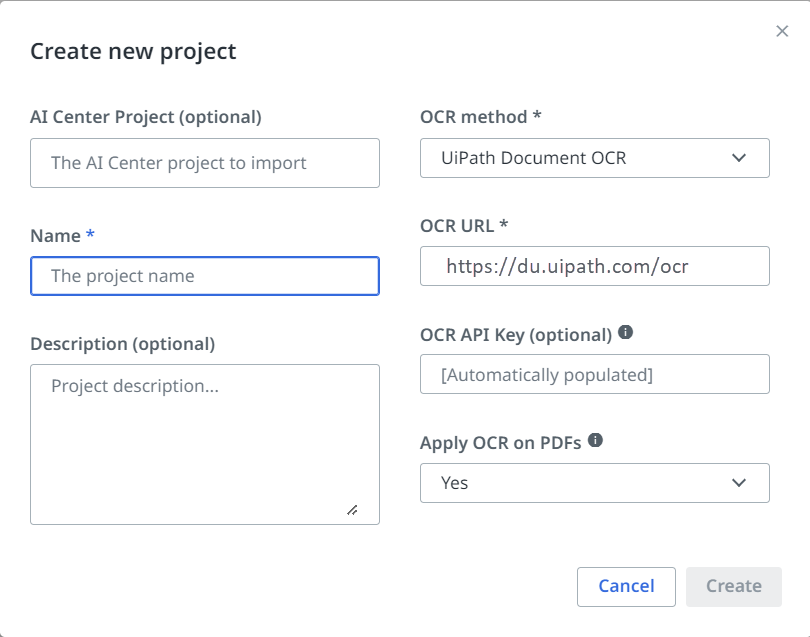This screenshot has width=810, height=637.
Task: Click the OCR API Key info icon
Action: point(625,332)
